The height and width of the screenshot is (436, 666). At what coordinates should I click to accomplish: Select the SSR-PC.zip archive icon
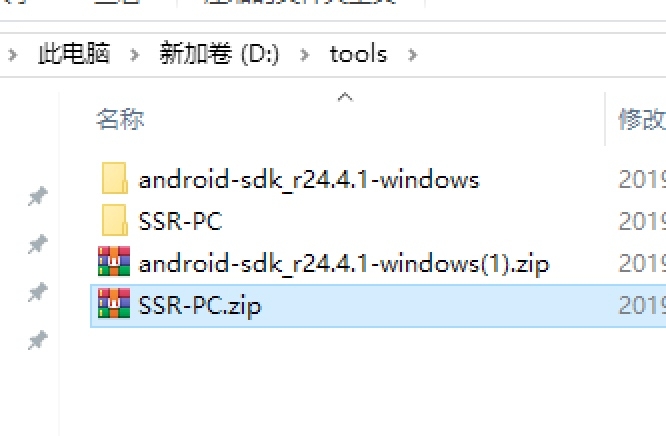(115, 305)
